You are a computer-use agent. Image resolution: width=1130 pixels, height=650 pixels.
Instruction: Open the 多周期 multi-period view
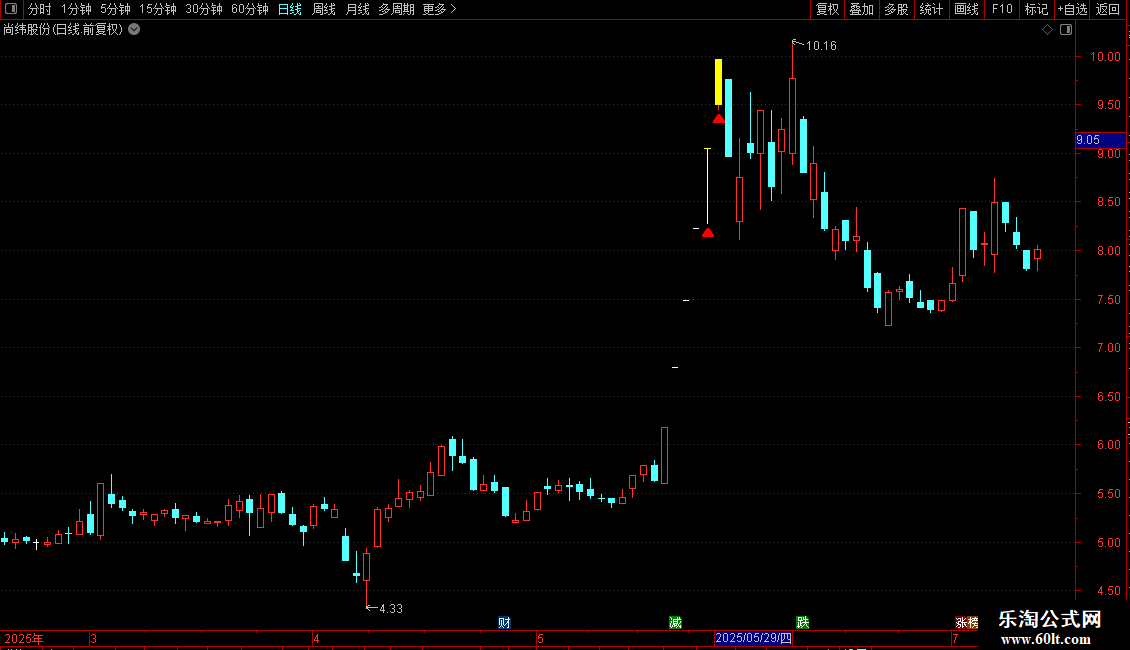click(x=396, y=9)
